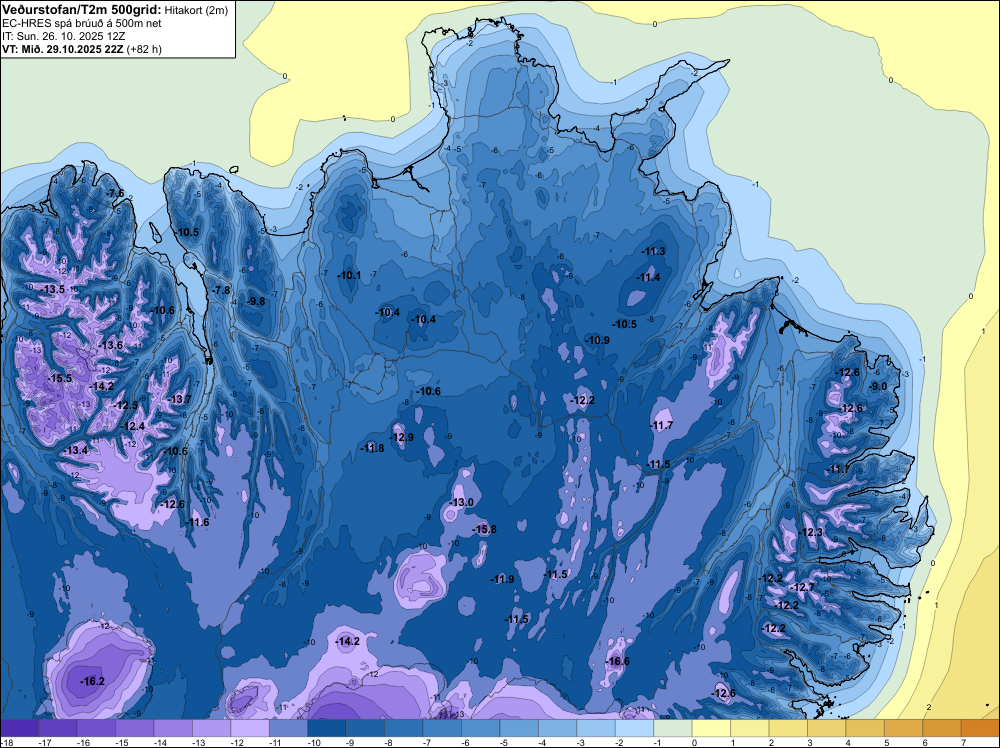Click the -9.8 temperature label
This screenshot has width=1000, height=748.
(254, 302)
